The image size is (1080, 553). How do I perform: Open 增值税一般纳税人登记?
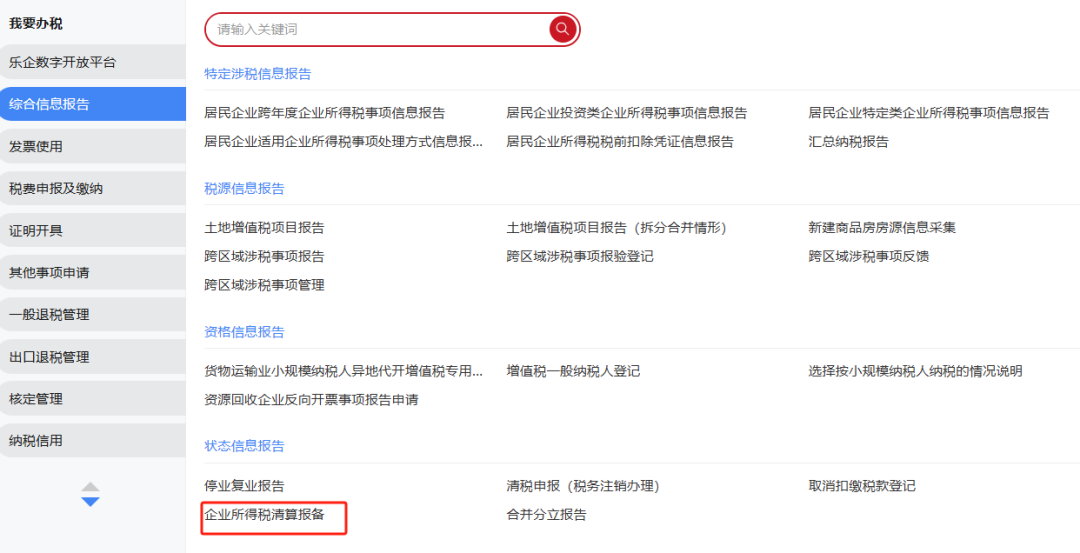tap(573, 372)
